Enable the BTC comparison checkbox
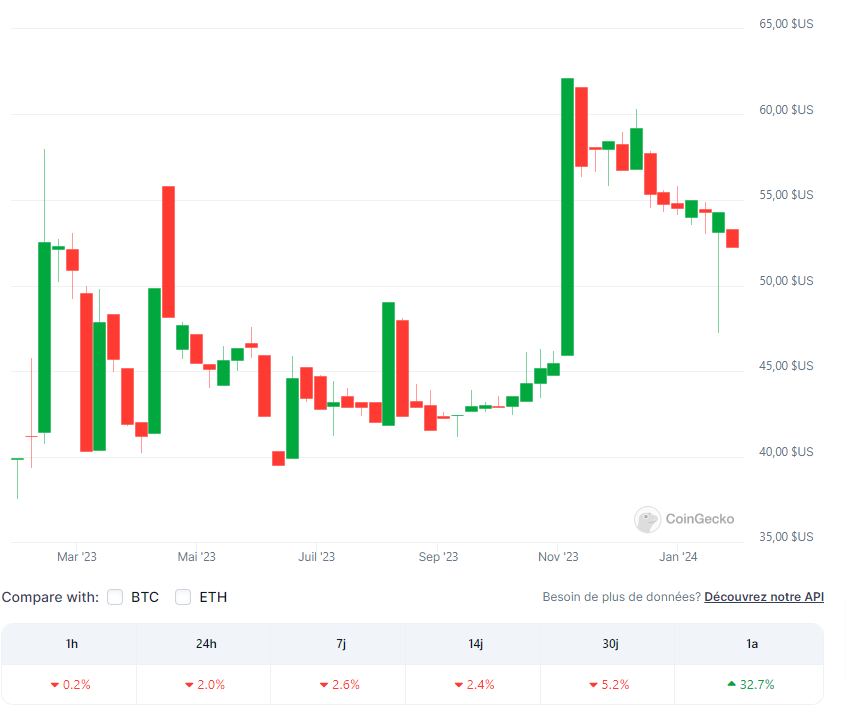This screenshot has width=846, height=712. point(115,597)
